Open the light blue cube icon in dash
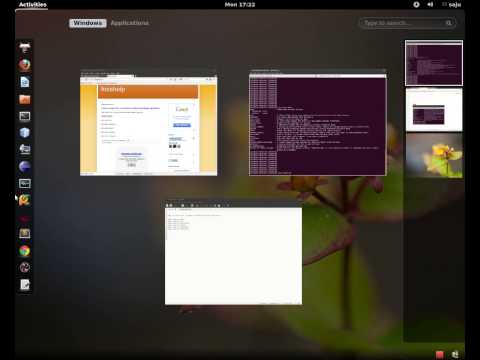Image resolution: width=480 pixels, height=360 pixels. tap(25, 133)
